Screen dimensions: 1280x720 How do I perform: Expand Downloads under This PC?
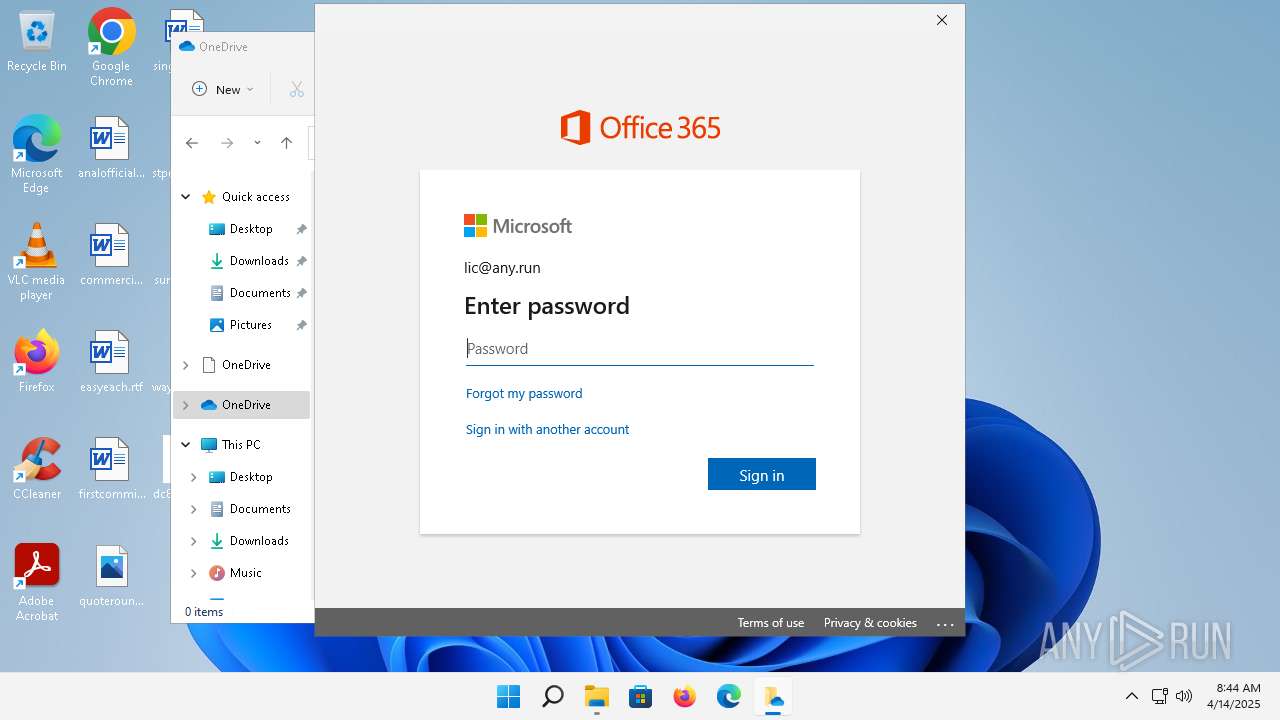[194, 541]
